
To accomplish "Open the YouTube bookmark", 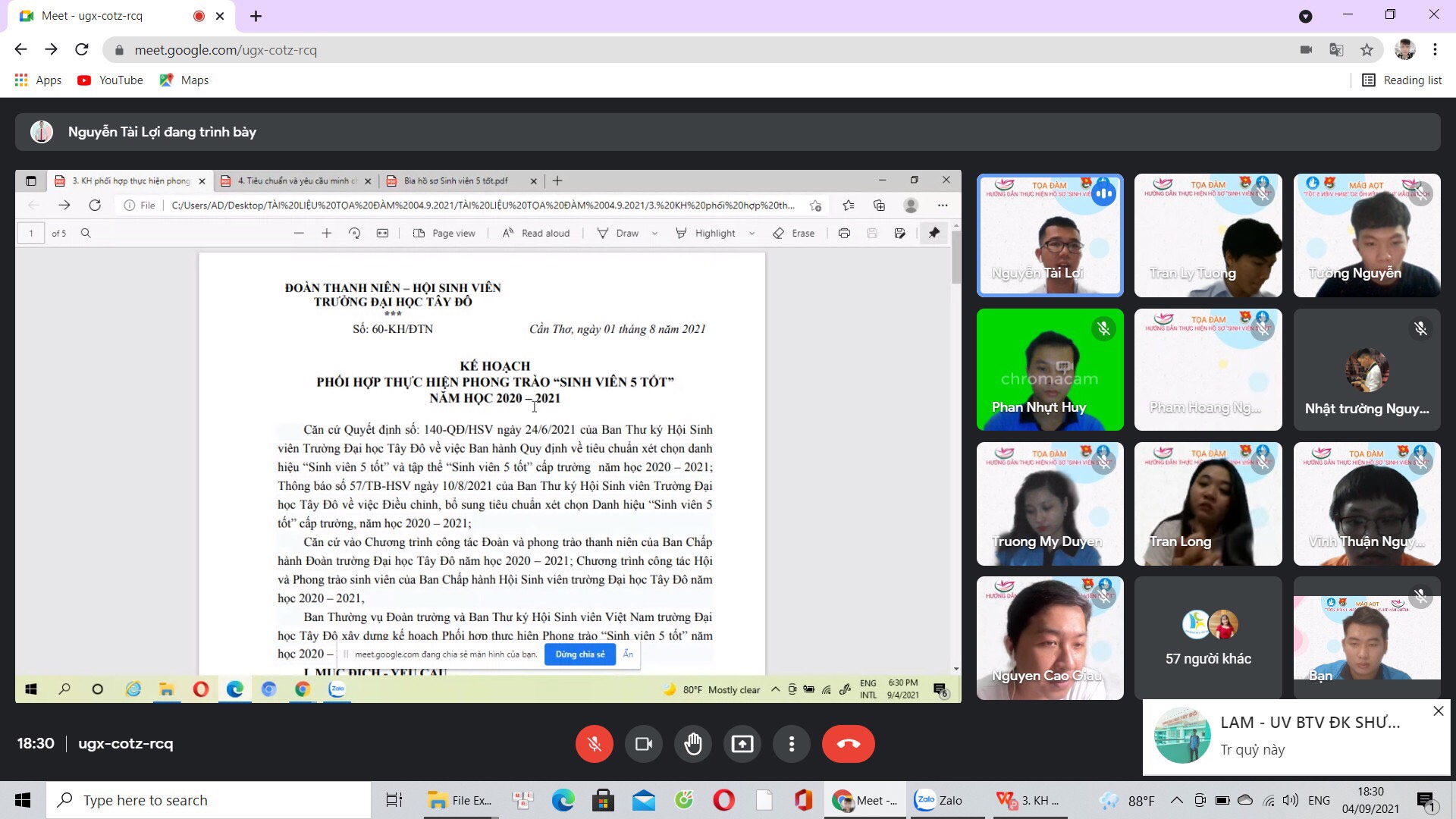I will 110,80.
